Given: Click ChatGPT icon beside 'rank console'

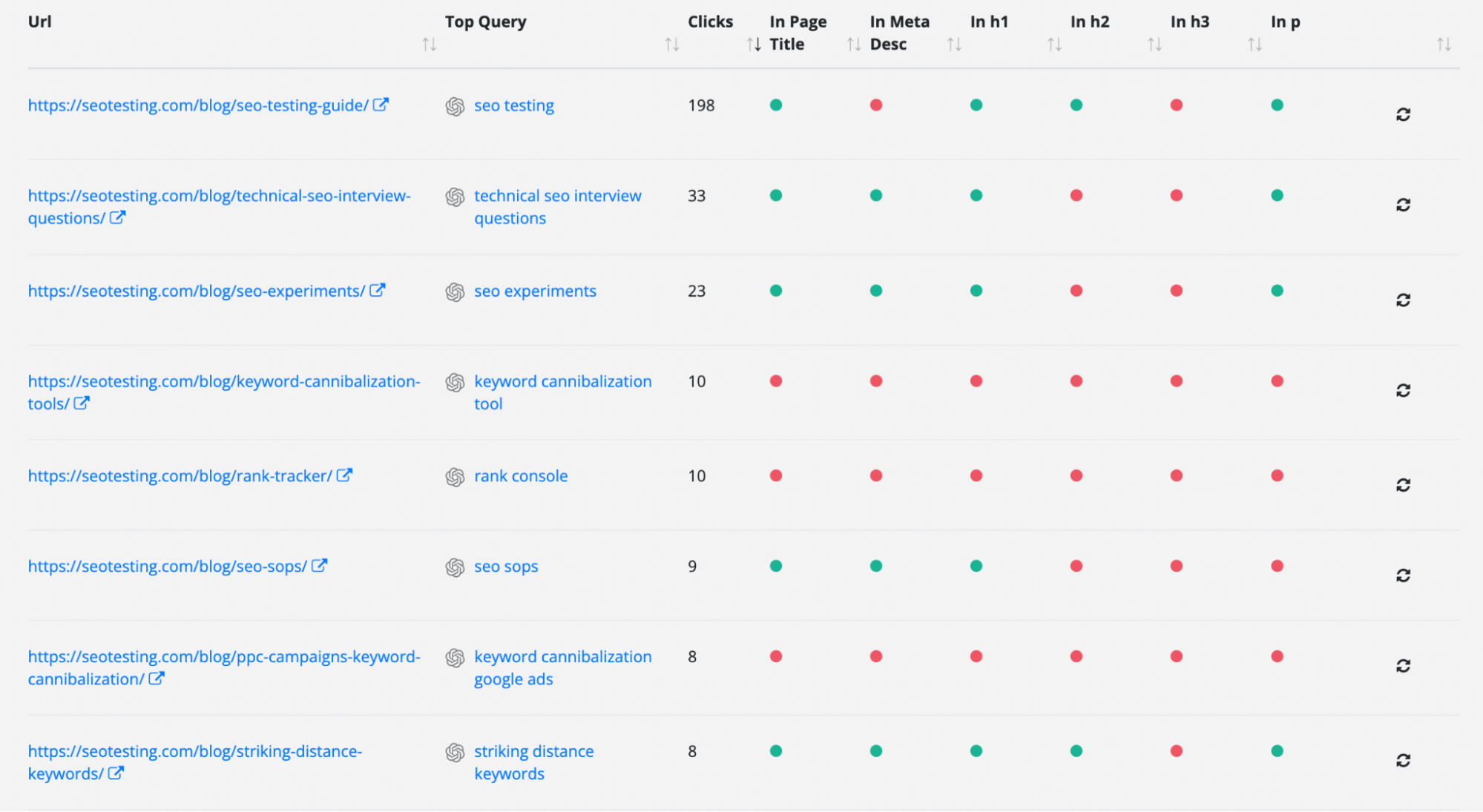Looking at the screenshot, I should pyautogui.click(x=455, y=477).
